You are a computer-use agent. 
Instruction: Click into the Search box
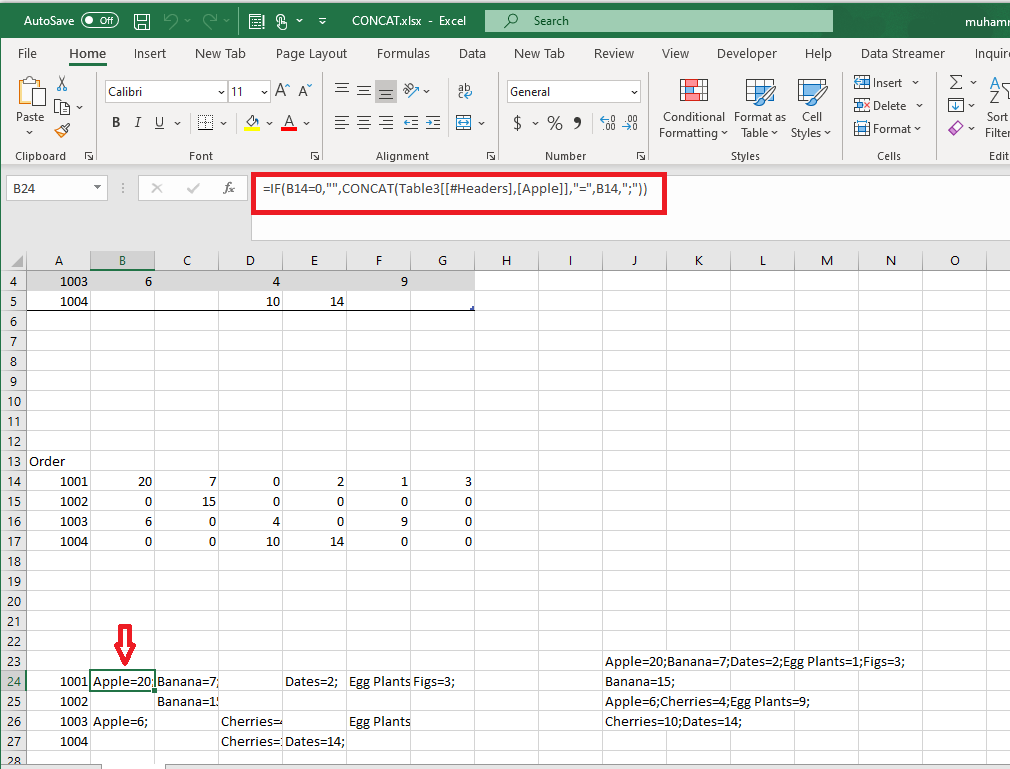pyautogui.click(x=658, y=21)
